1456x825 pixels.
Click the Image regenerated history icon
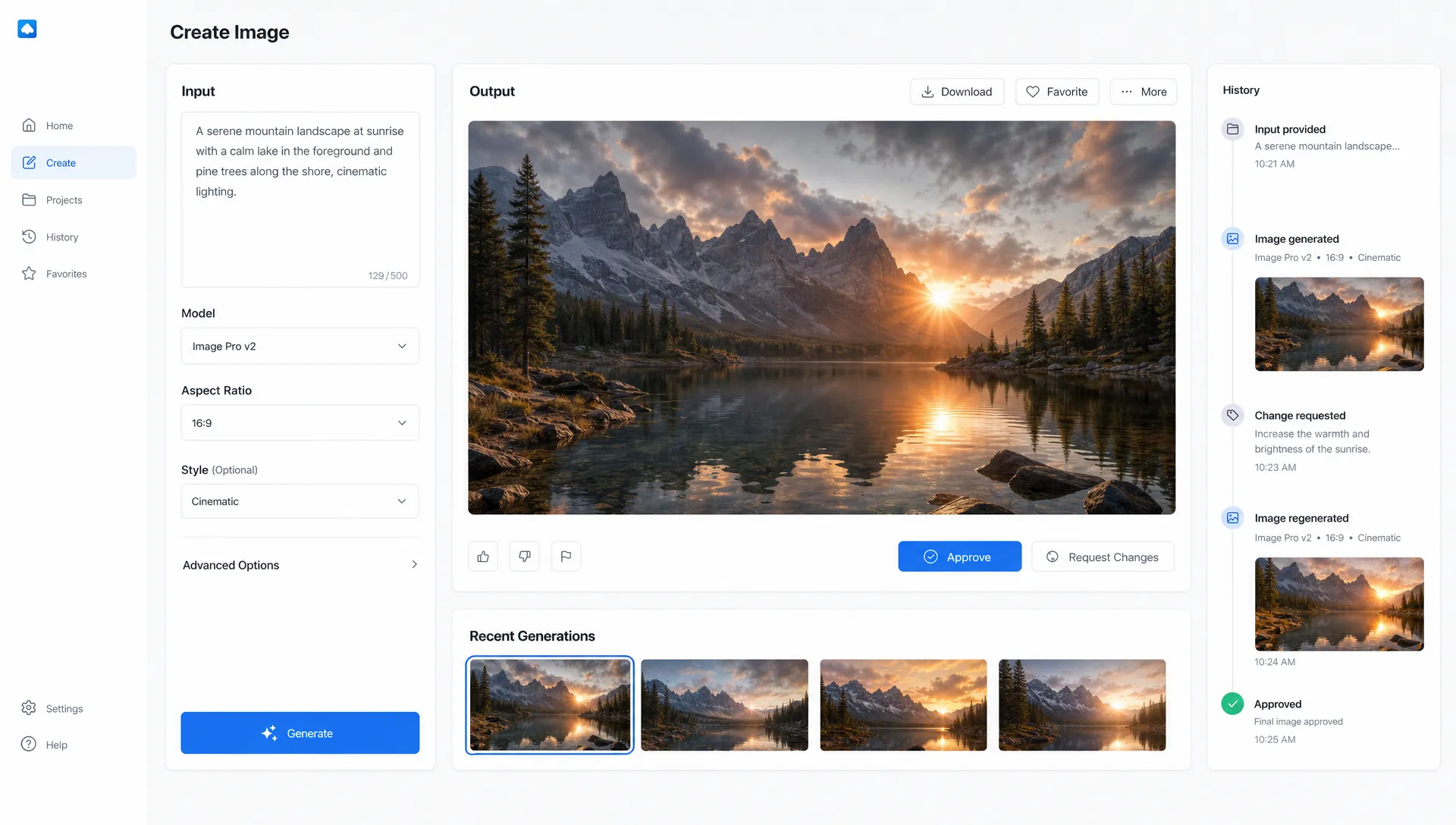[x=1232, y=518]
